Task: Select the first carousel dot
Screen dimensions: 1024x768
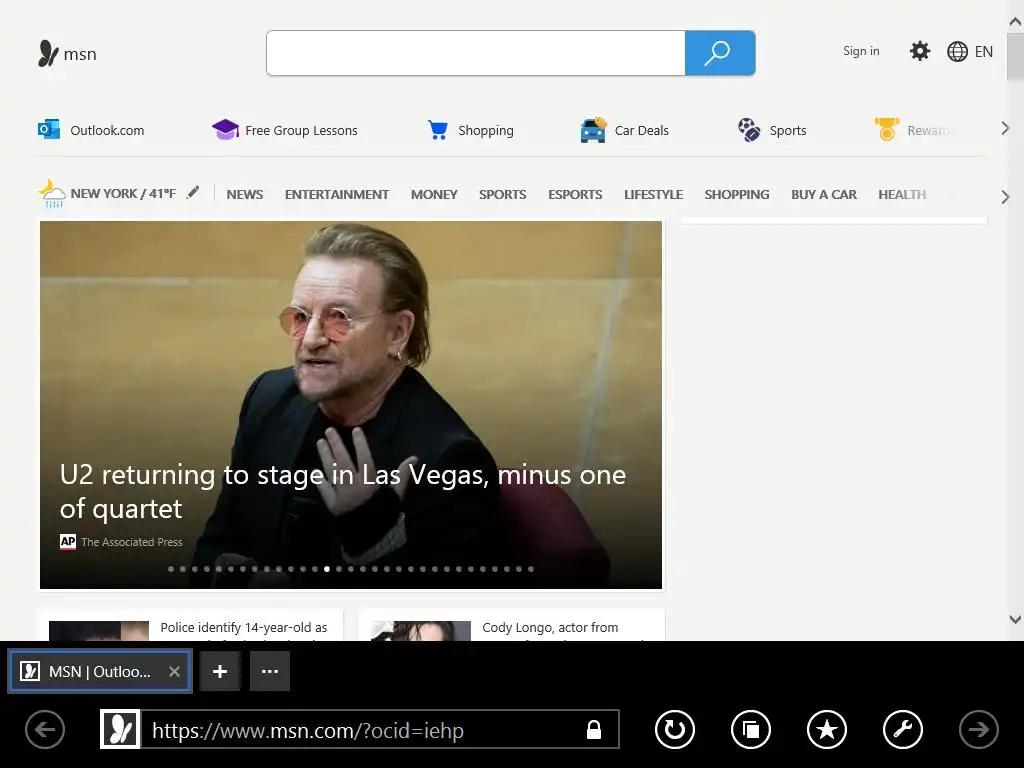Action: [x=171, y=569]
